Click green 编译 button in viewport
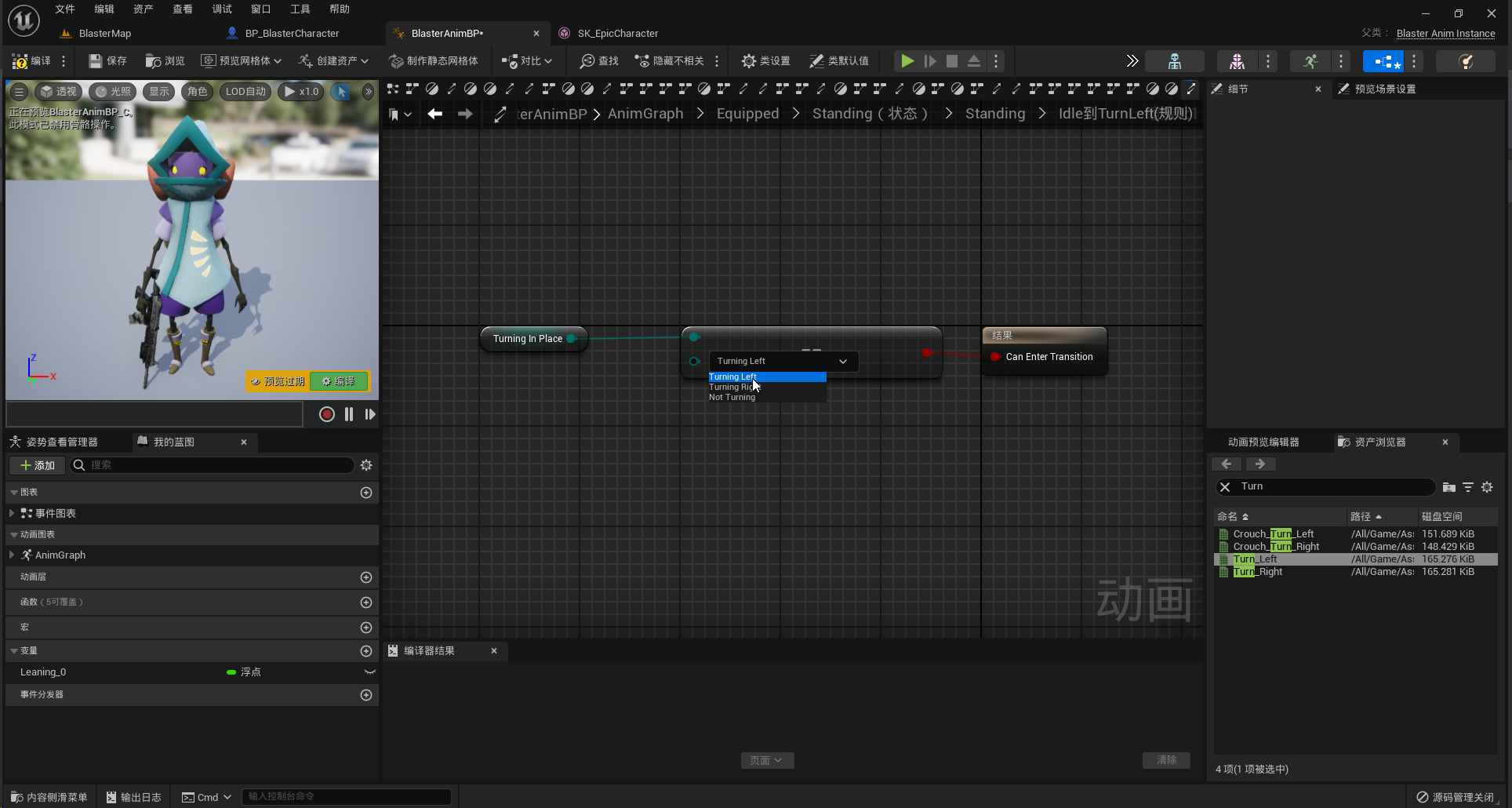The width and height of the screenshot is (1512, 808). pos(339,381)
